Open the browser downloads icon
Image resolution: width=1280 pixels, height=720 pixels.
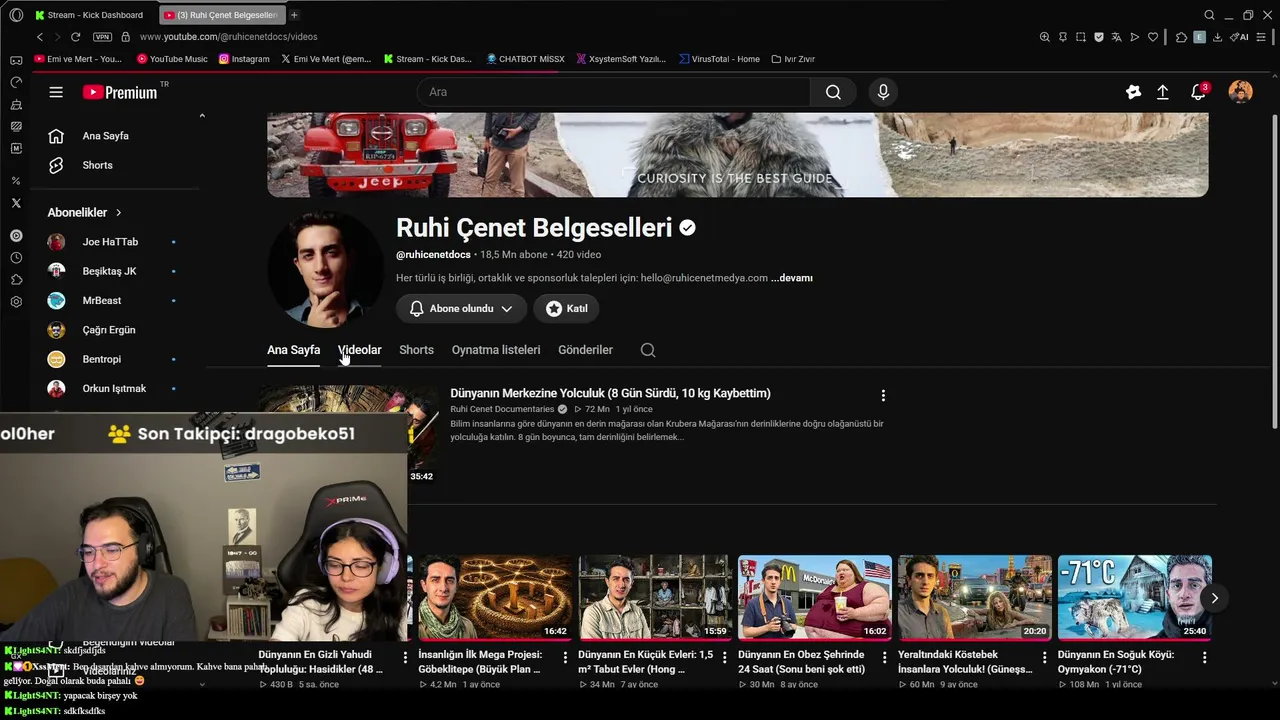pyautogui.click(x=1217, y=37)
